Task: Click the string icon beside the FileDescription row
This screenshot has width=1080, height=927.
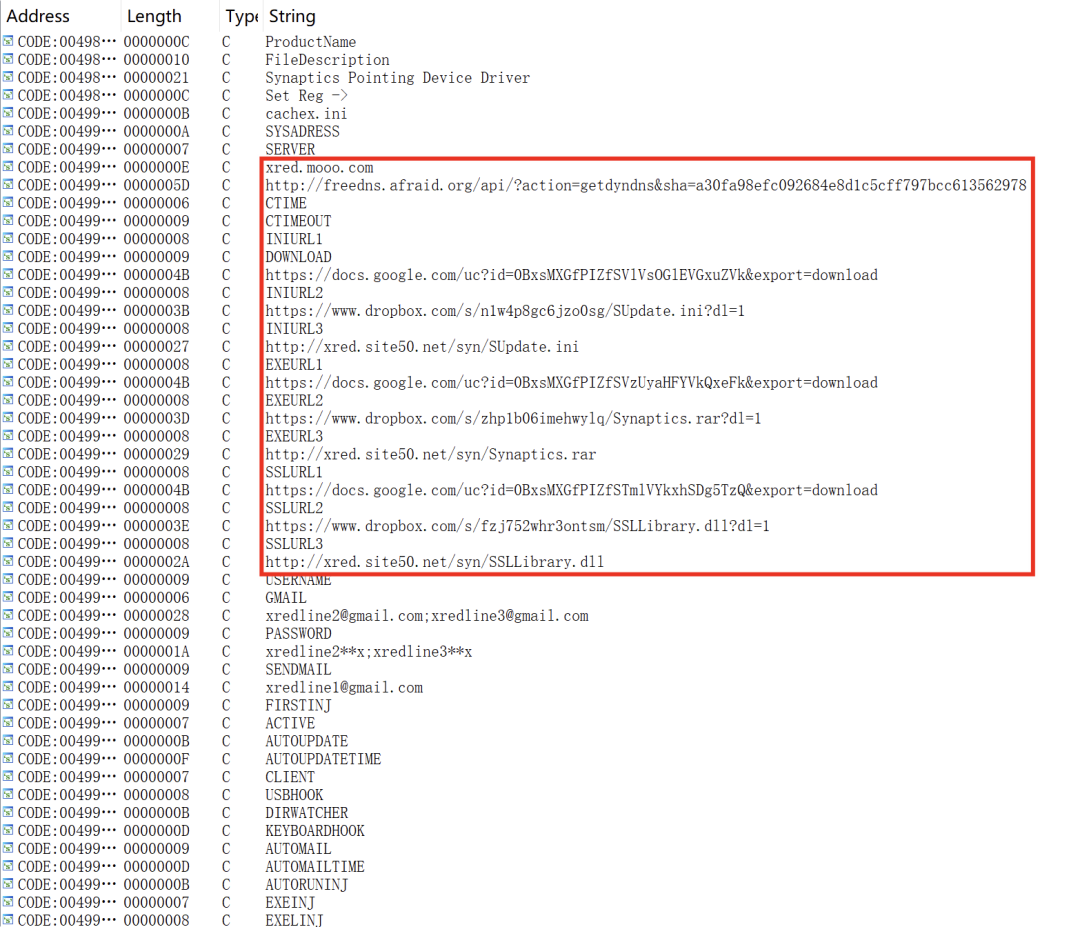Action: point(8,59)
